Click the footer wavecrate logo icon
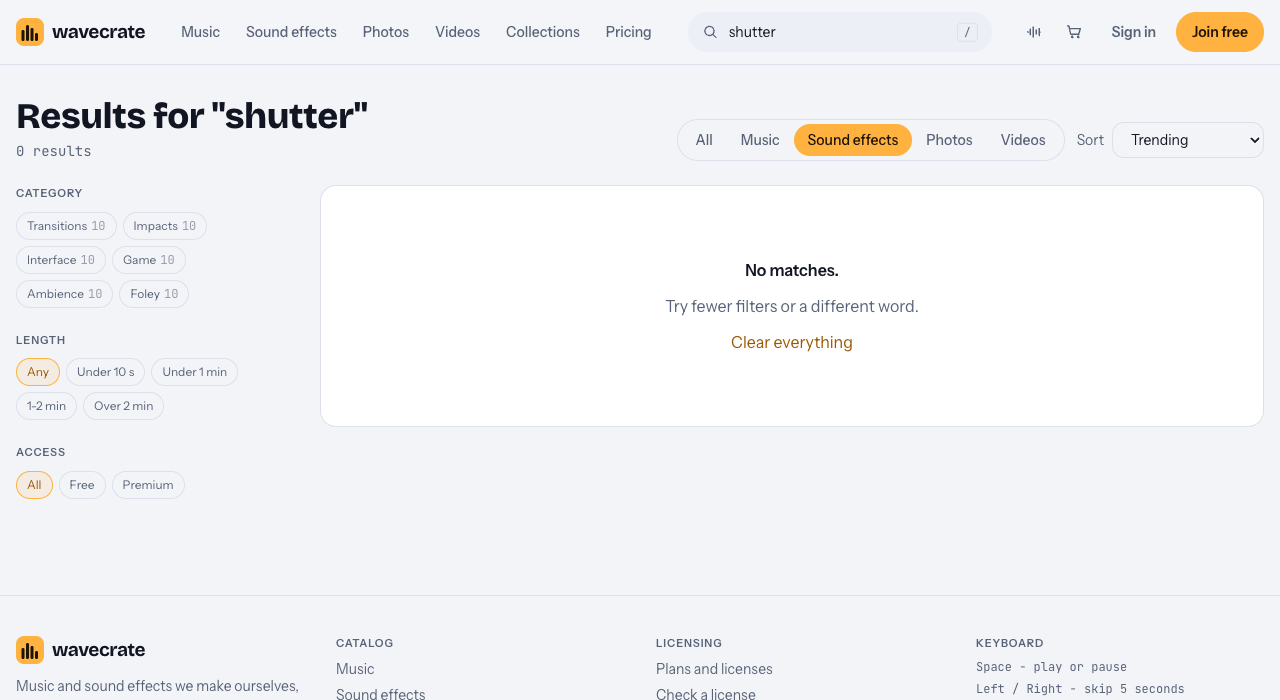 [x=30, y=650]
